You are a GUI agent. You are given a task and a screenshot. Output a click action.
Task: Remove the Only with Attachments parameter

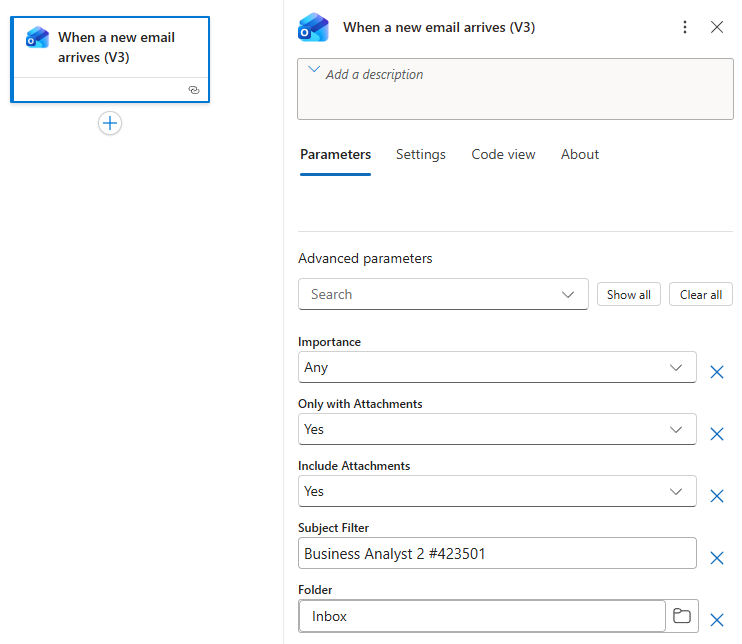(x=717, y=434)
